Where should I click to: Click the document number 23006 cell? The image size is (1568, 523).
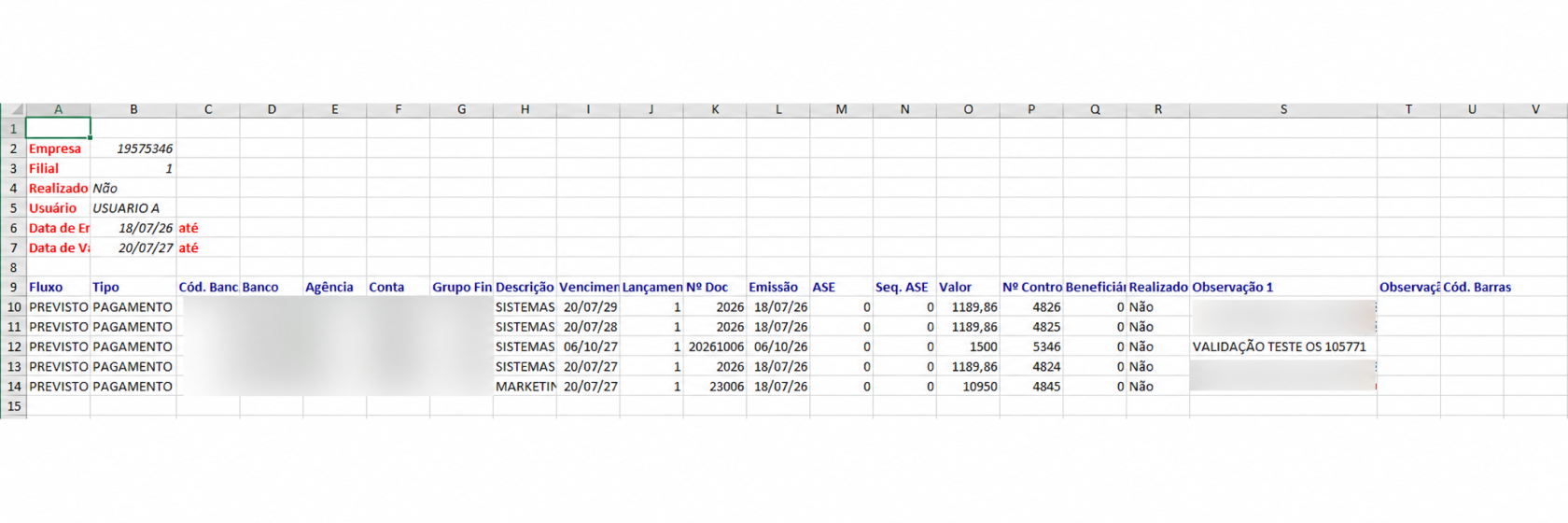pyautogui.click(x=715, y=386)
